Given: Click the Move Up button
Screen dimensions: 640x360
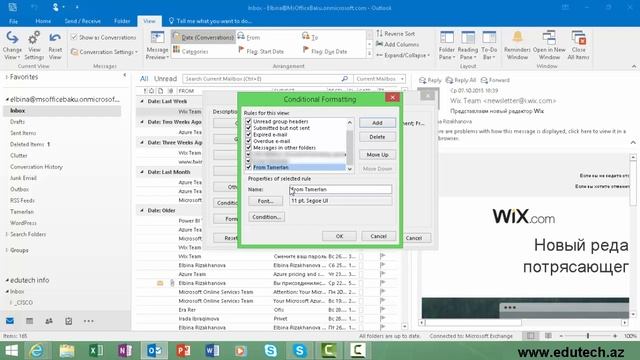Looking at the screenshot, I should coord(377,155).
